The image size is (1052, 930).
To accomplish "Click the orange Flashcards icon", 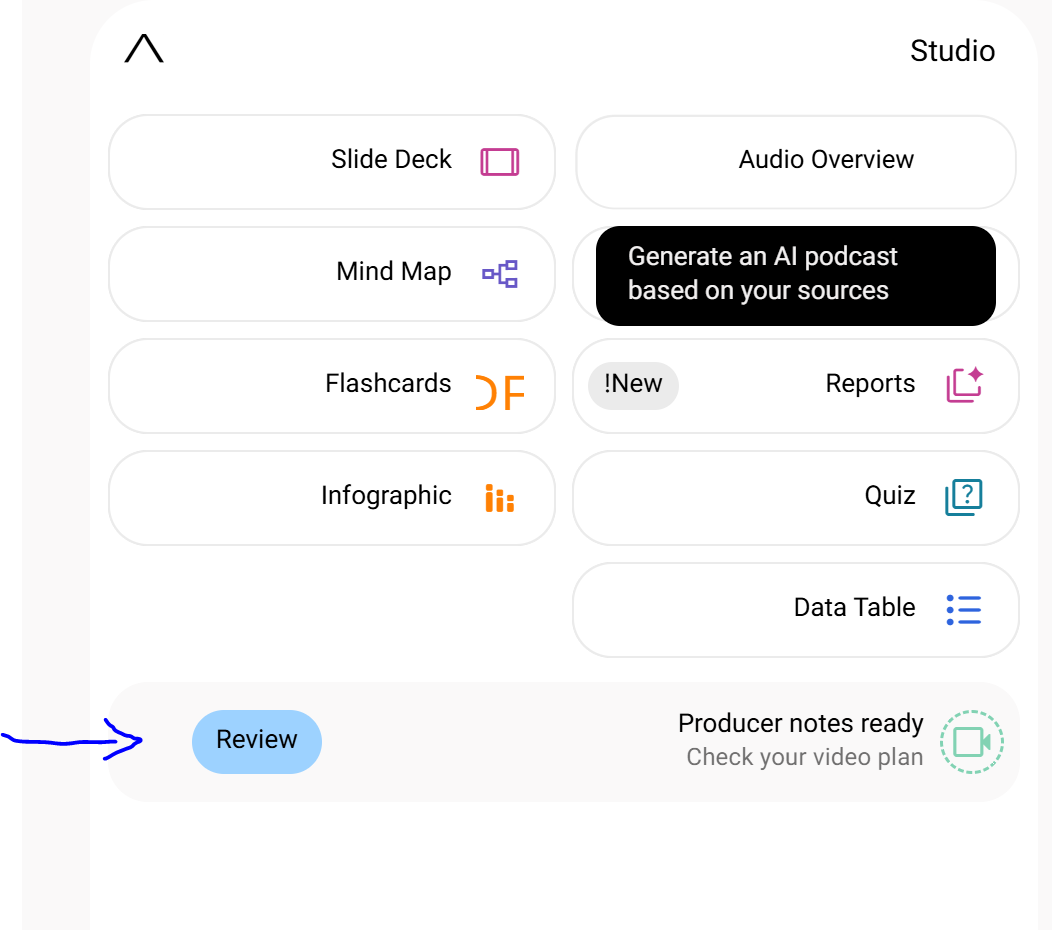I will click(500, 393).
